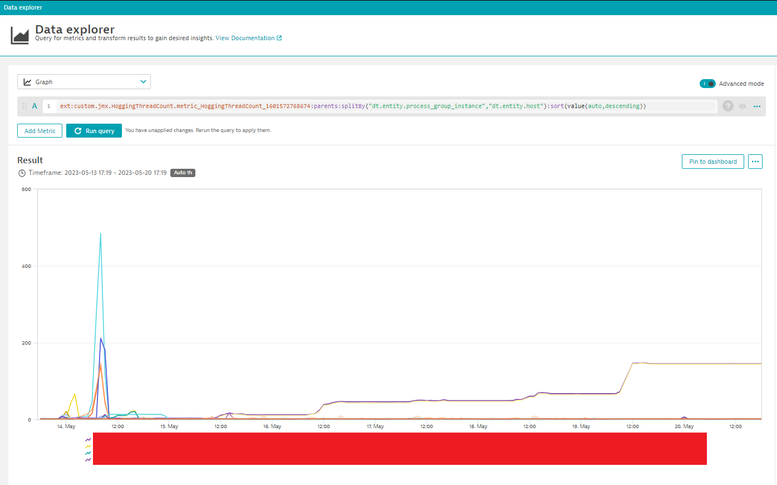Select the query A letter label

click(x=35, y=106)
